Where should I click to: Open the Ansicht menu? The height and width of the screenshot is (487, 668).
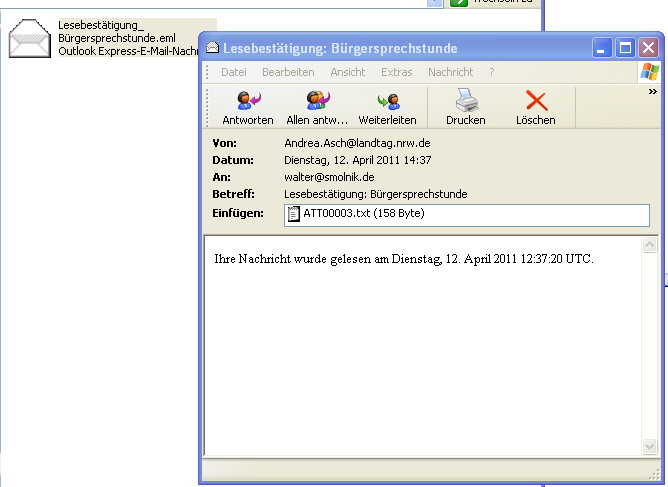click(348, 72)
